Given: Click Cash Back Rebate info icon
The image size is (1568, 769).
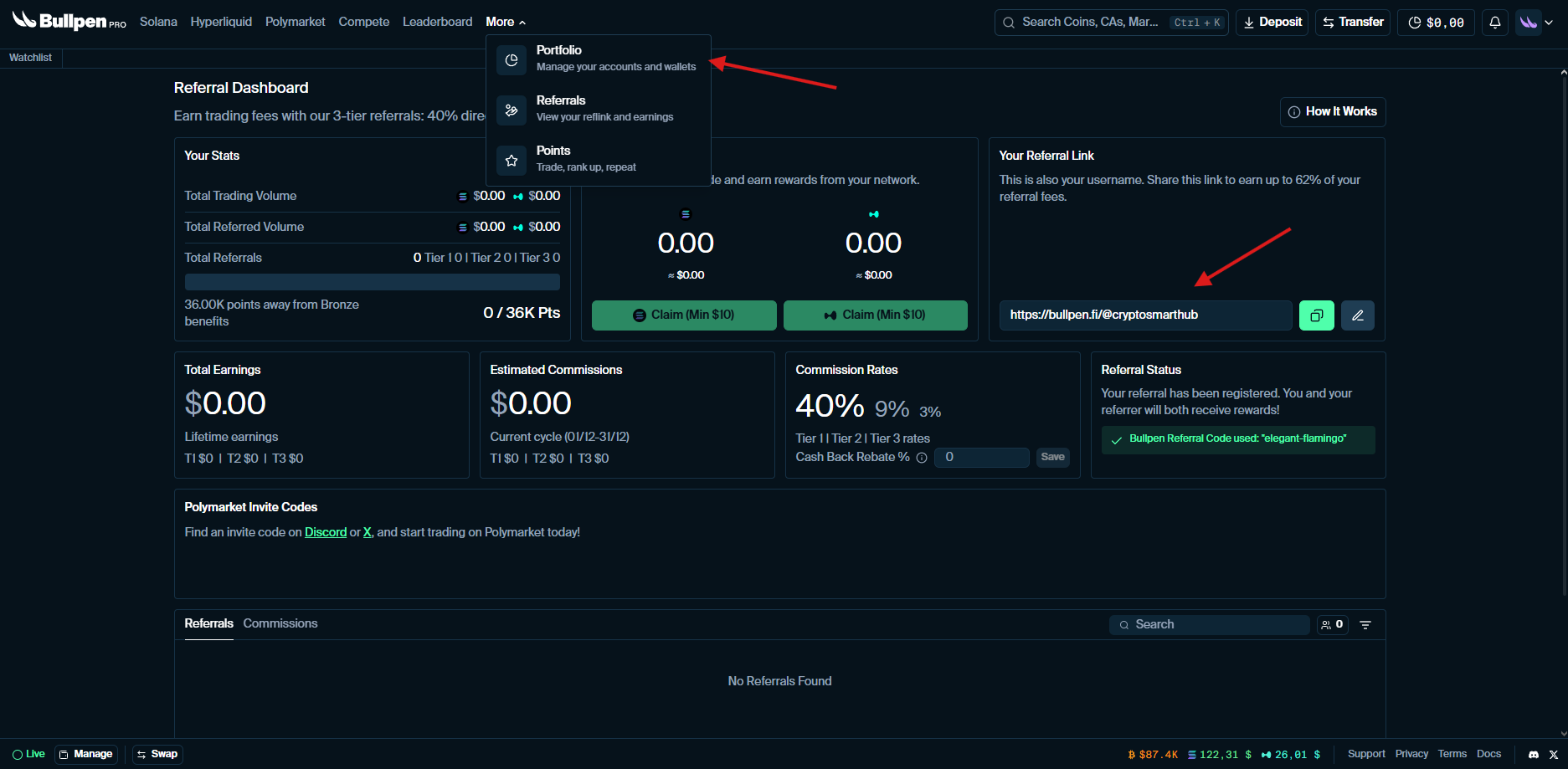Looking at the screenshot, I should point(922,458).
